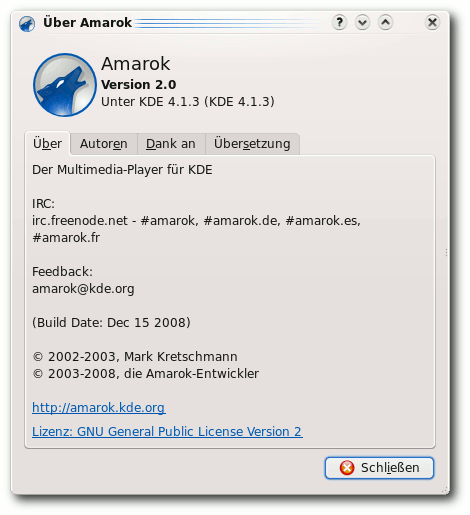
Task: Click the bold Version 2.0 label
Action: 139,85
